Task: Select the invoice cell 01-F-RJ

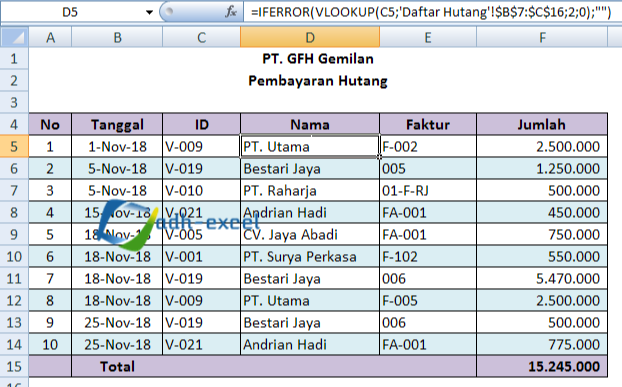Action: click(x=428, y=191)
